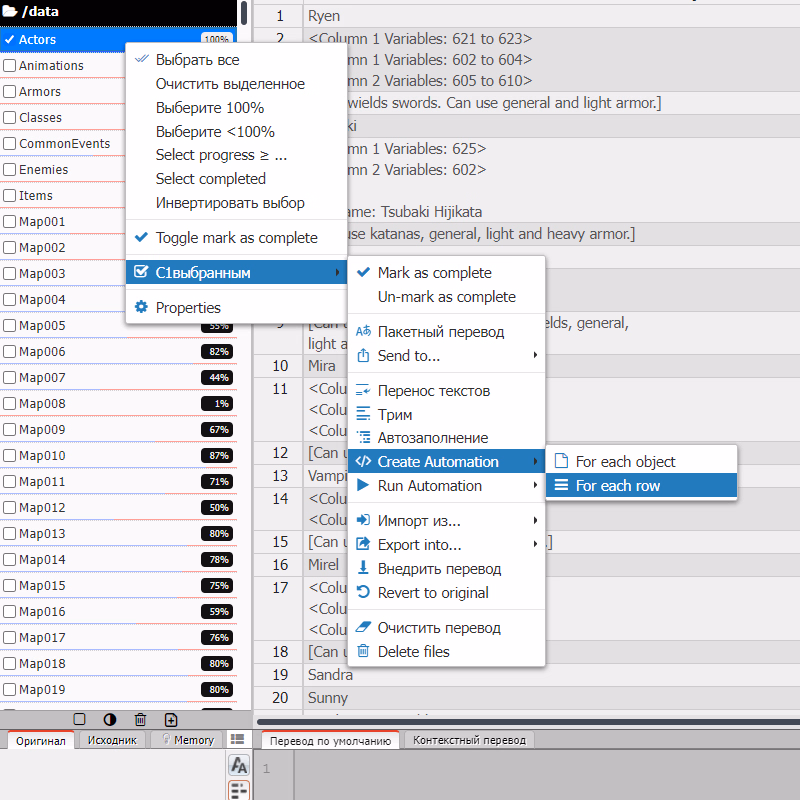Click the Перенос текстов wrap icon
The width and height of the screenshot is (800, 800).
point(363,391)
